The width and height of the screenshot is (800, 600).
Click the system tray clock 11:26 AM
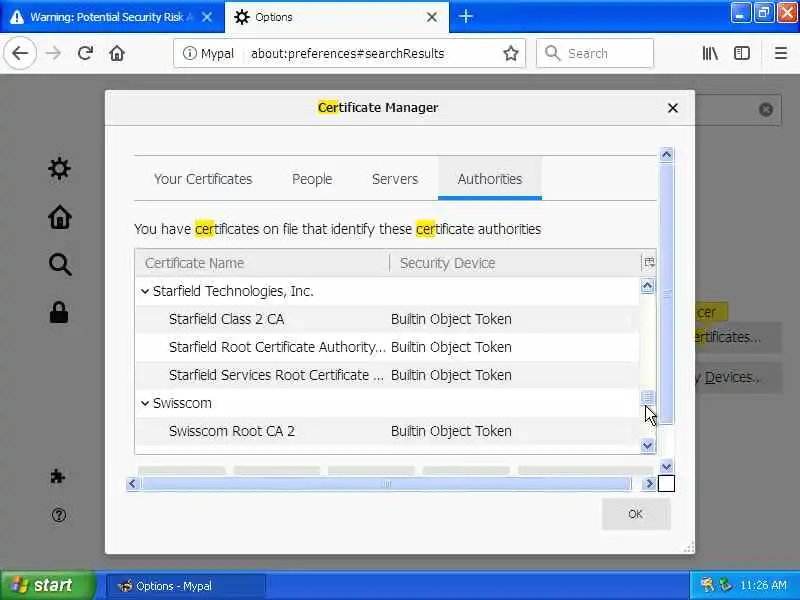763,585
